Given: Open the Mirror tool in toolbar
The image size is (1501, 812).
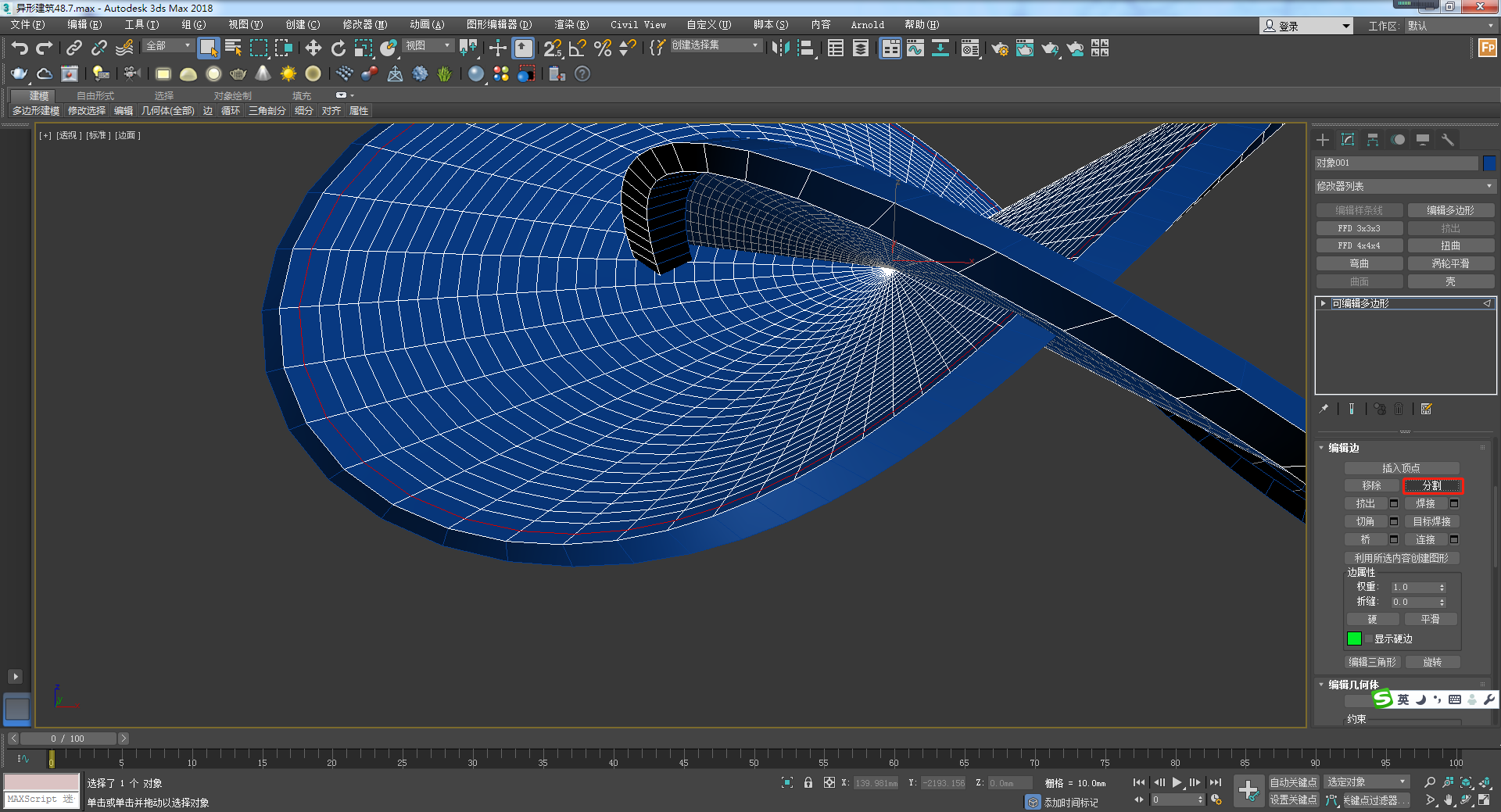Looking at the screenshot, I should [x=779, y=48].
